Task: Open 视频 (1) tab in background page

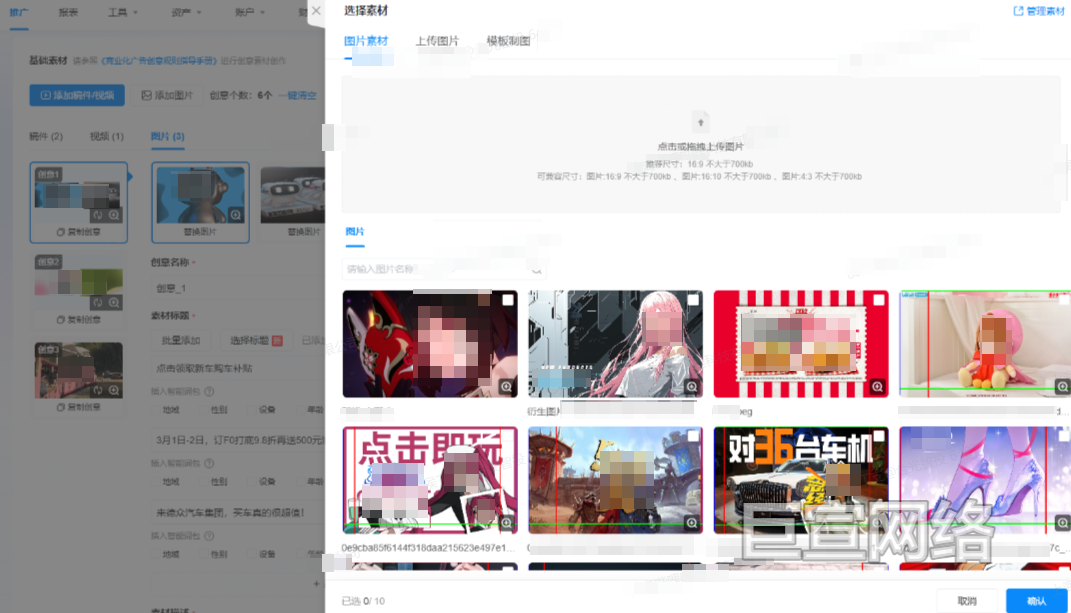Action: [x=107, y=137]
